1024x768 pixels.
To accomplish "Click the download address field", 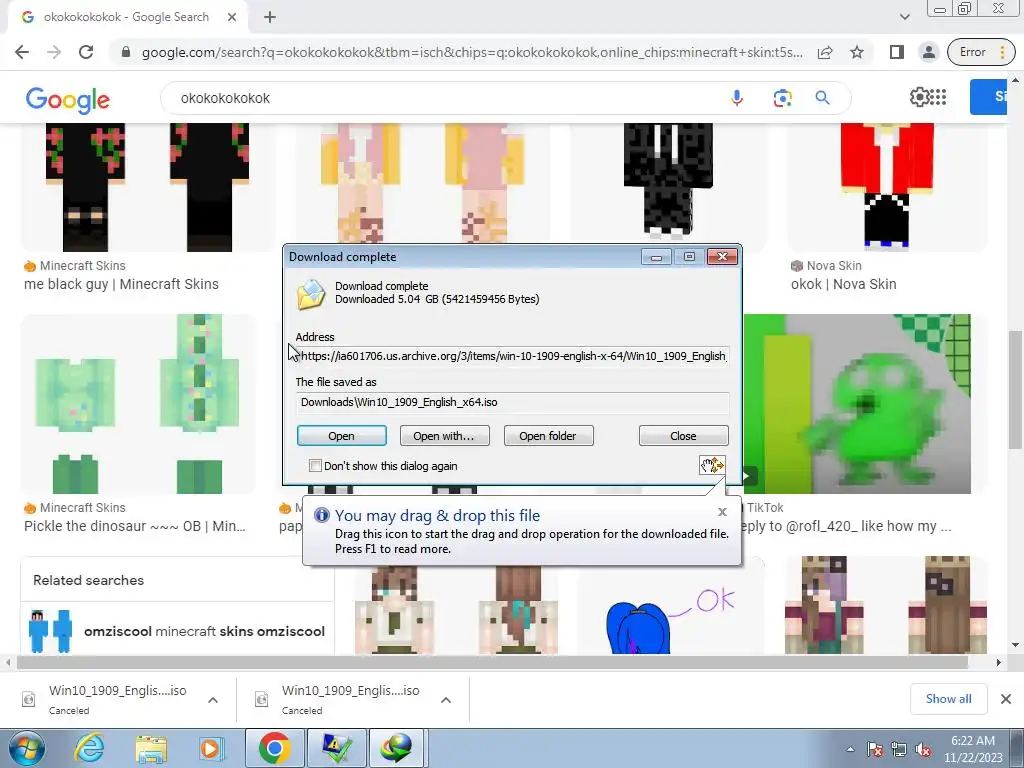I will point(512,356).
